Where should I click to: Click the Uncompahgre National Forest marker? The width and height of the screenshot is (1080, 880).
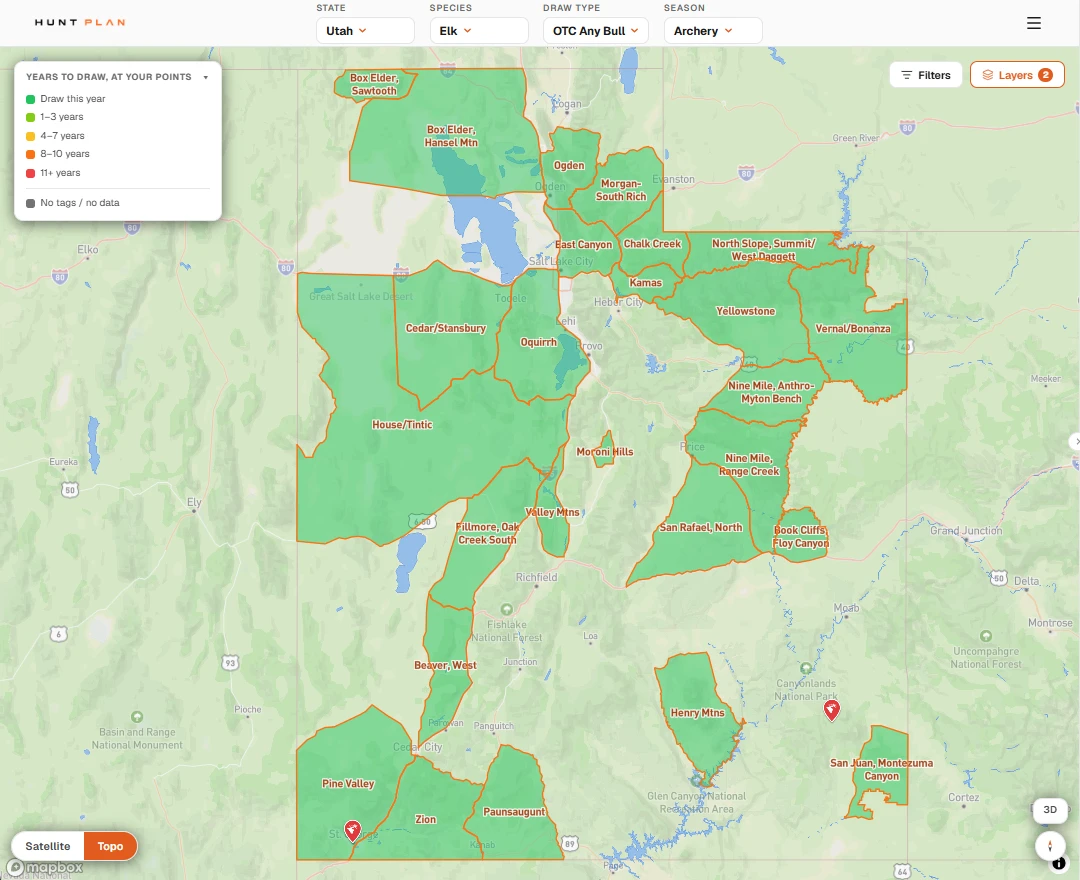(x=986, y=636)
